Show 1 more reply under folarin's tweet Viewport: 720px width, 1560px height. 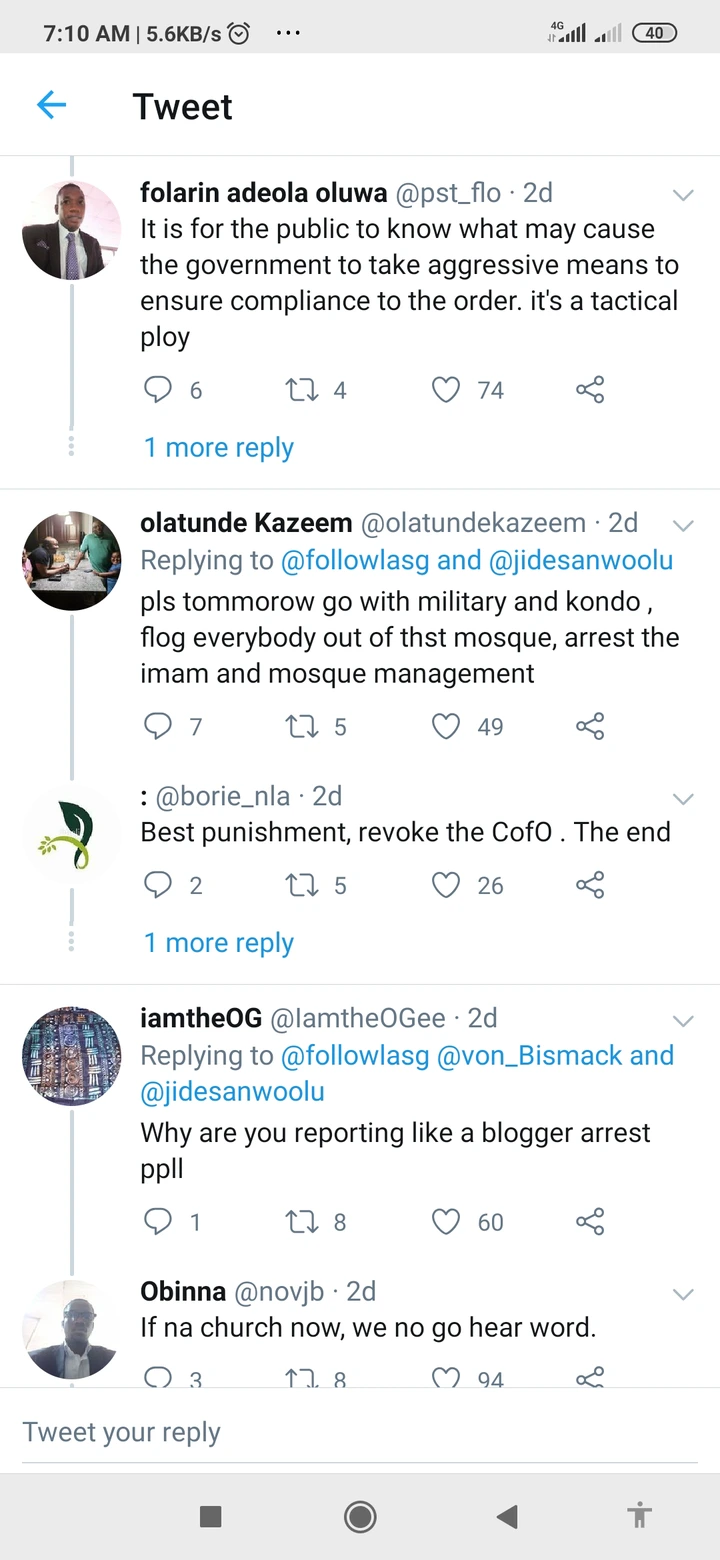click(219, 447)
